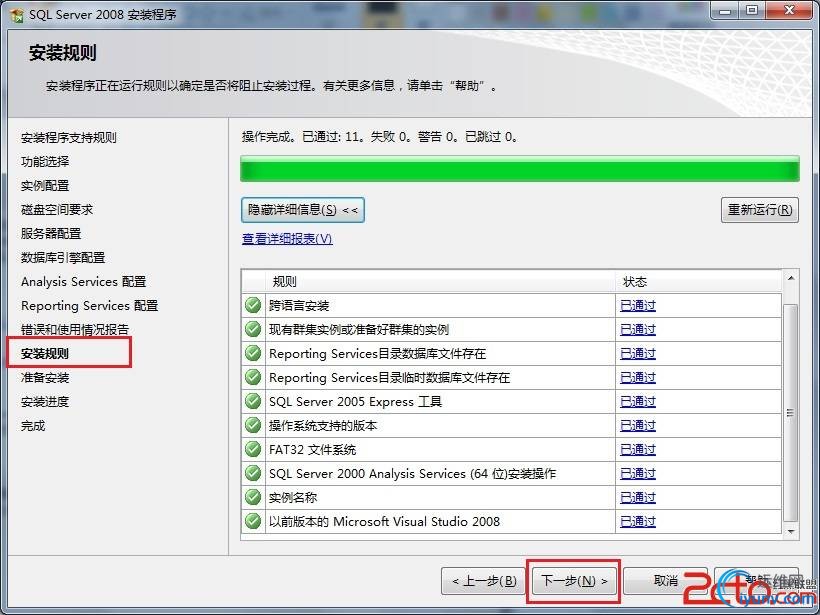
Task: Open 已通过 link for Reporting Services目录临时数据库文件存在
Action: click(x=637, y=378)
